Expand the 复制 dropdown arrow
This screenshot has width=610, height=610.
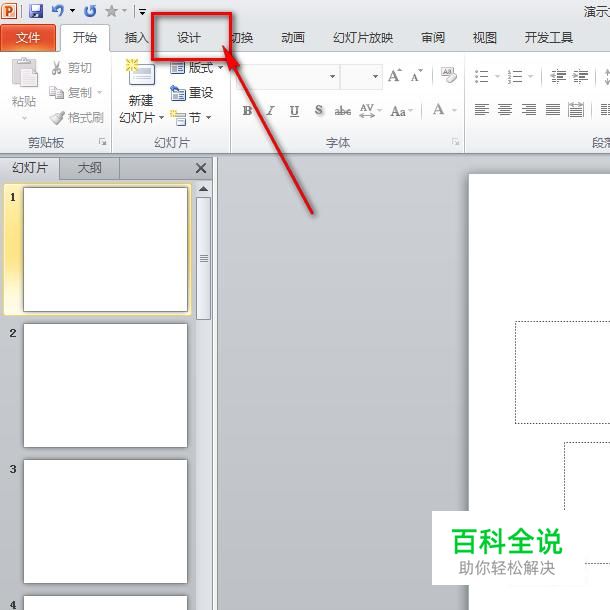click(100, 93)
